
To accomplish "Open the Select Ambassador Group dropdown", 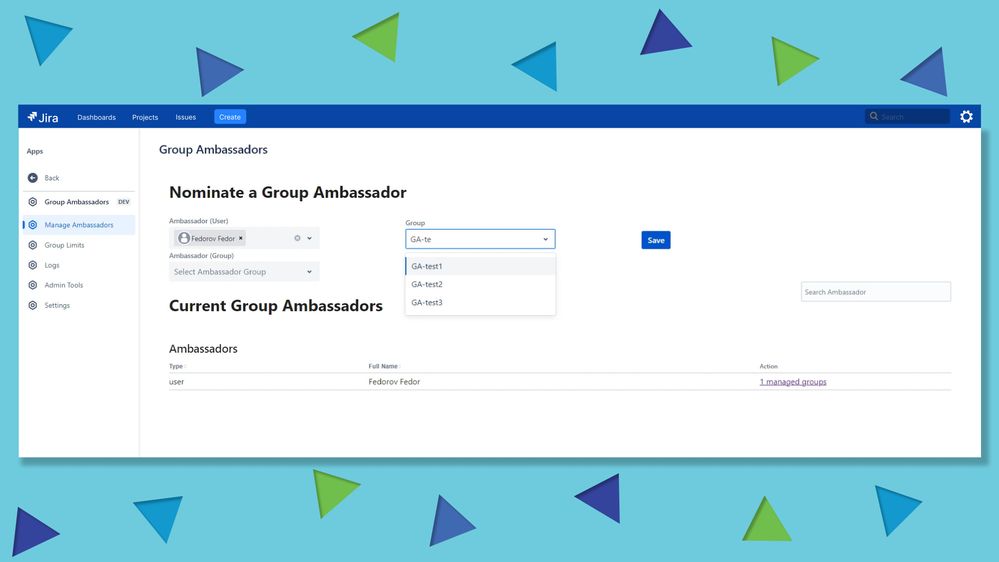I will pos(244,271).
